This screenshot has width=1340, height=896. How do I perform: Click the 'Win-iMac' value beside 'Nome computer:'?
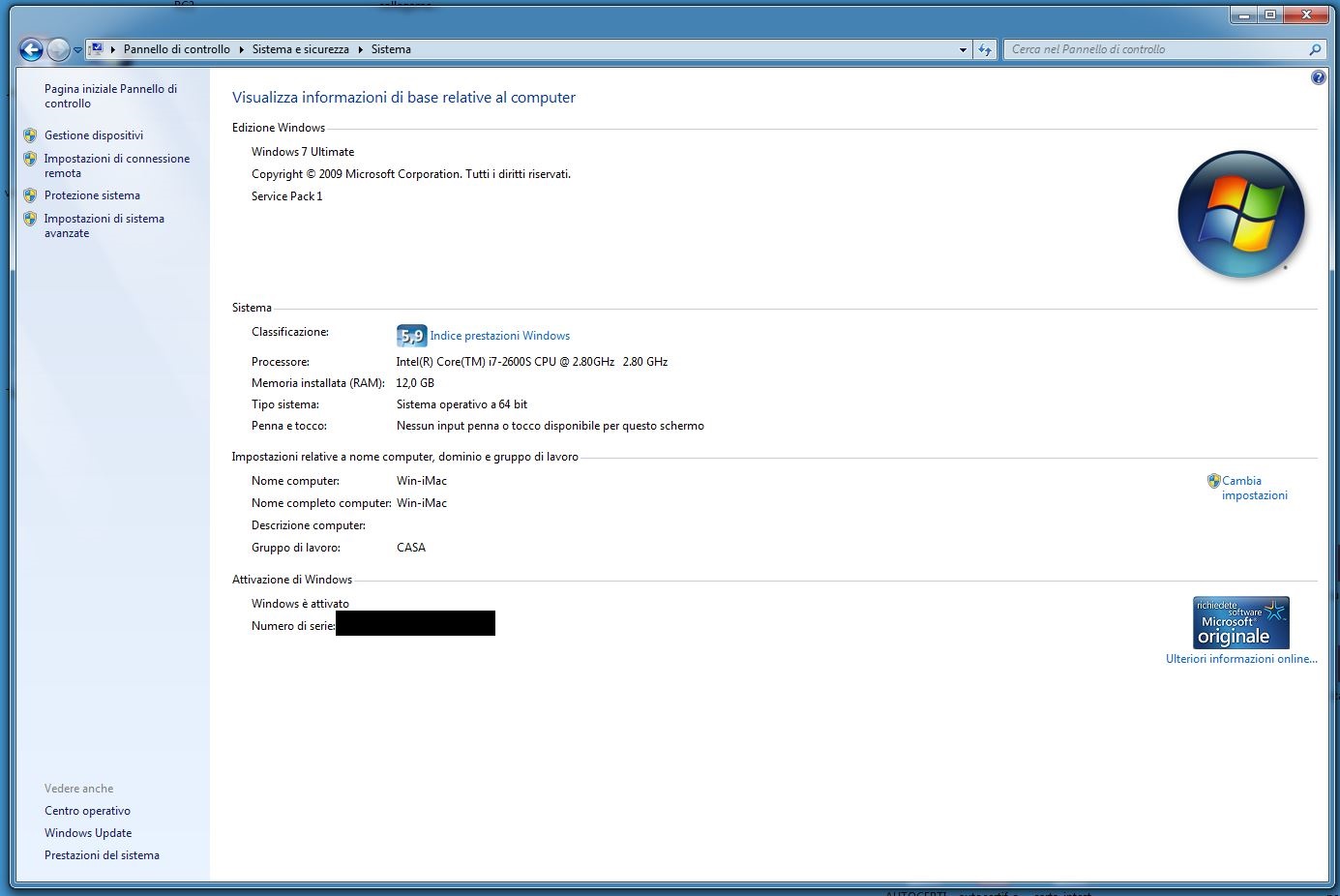422,481
